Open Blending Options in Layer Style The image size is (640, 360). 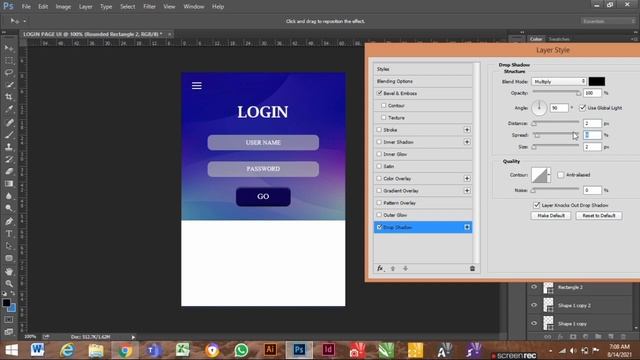coord(423,81)
